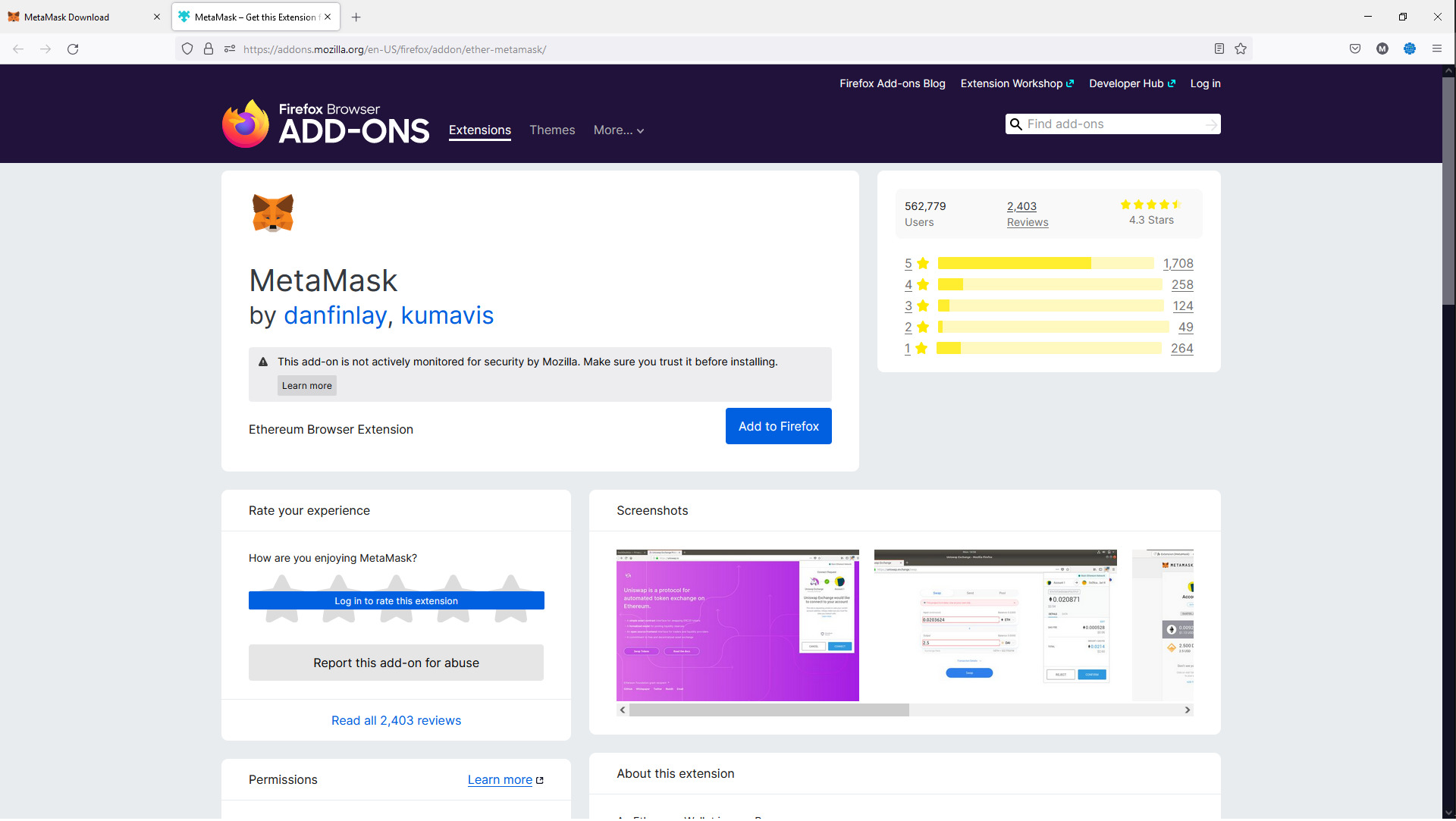
Task: Click the blue globe extension icon
Action: pyautogui.click(x=1410, y=49)
